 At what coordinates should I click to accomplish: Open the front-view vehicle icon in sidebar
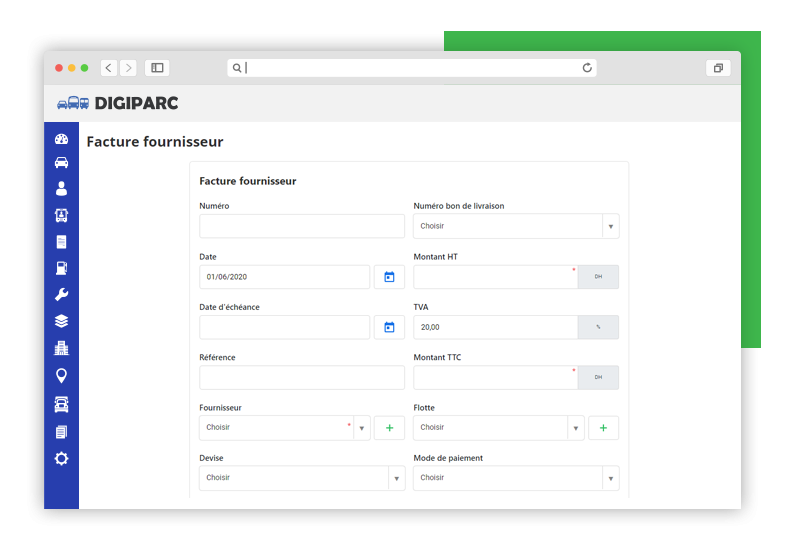[x=62, y=404]
